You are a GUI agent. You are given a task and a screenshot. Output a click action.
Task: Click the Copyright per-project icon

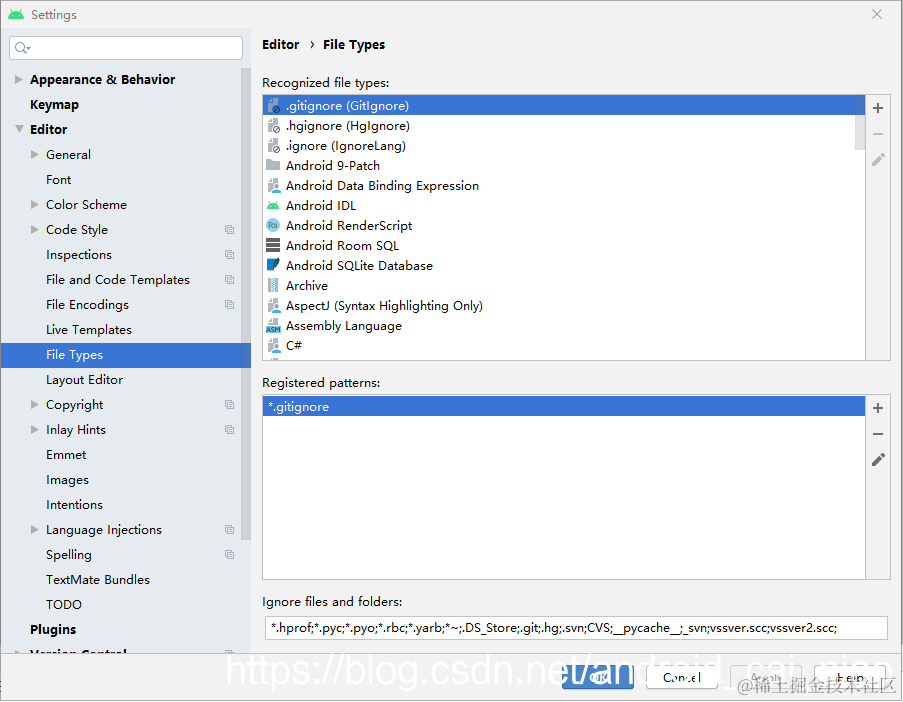229,404
